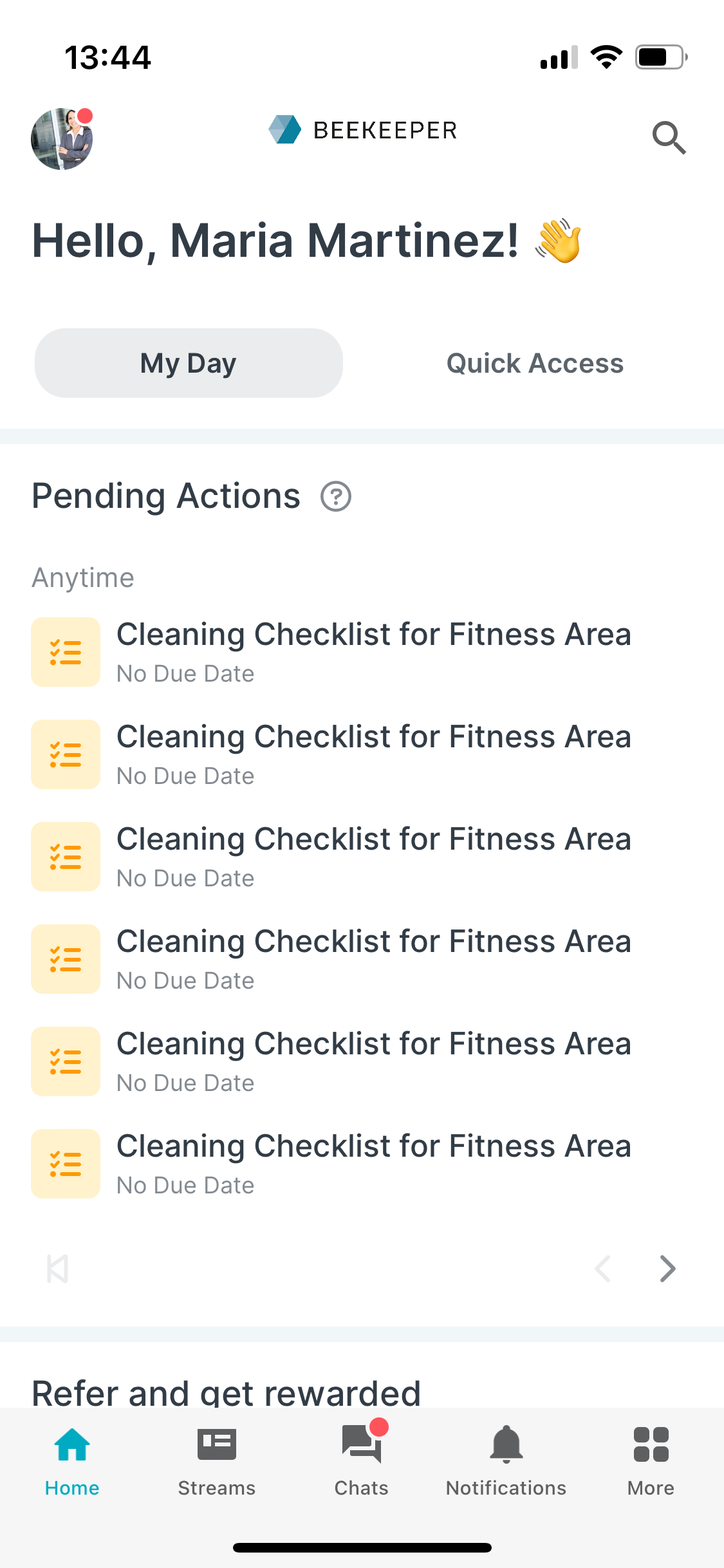This screenshot has width=724, height=1568.
Task: Open second Cleaning Checklist for Fitness Area
Action: tap(362, 754)
